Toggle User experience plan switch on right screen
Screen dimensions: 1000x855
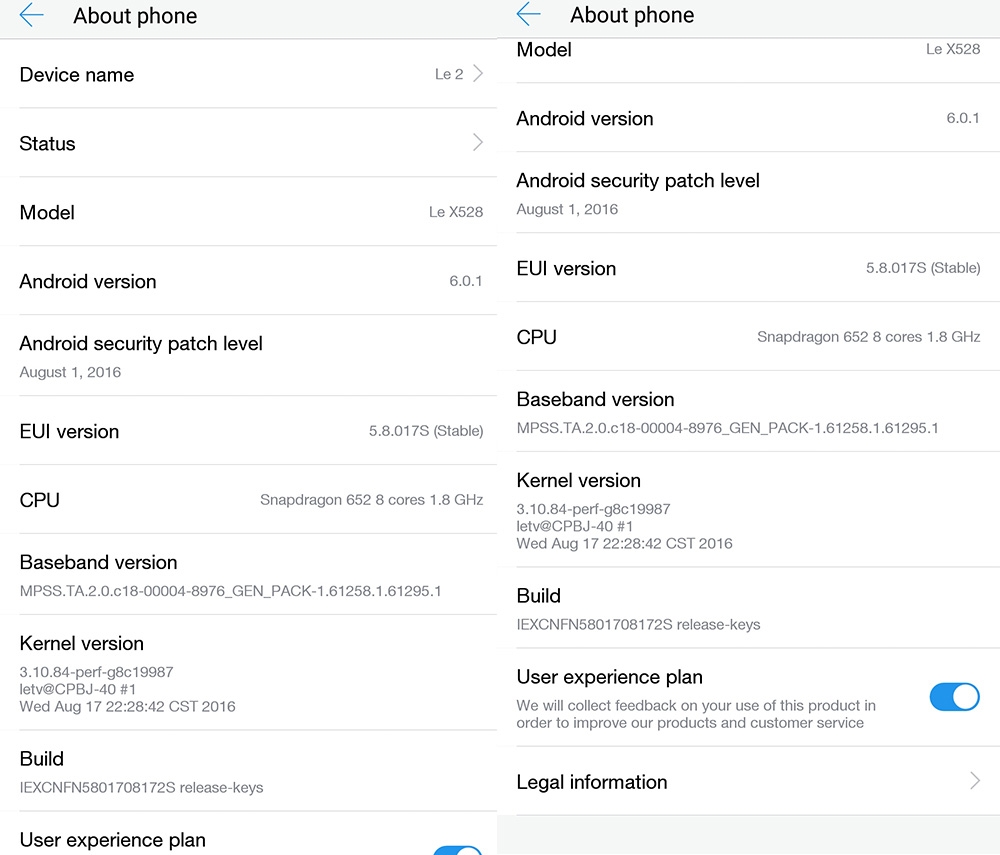(954, 697)
